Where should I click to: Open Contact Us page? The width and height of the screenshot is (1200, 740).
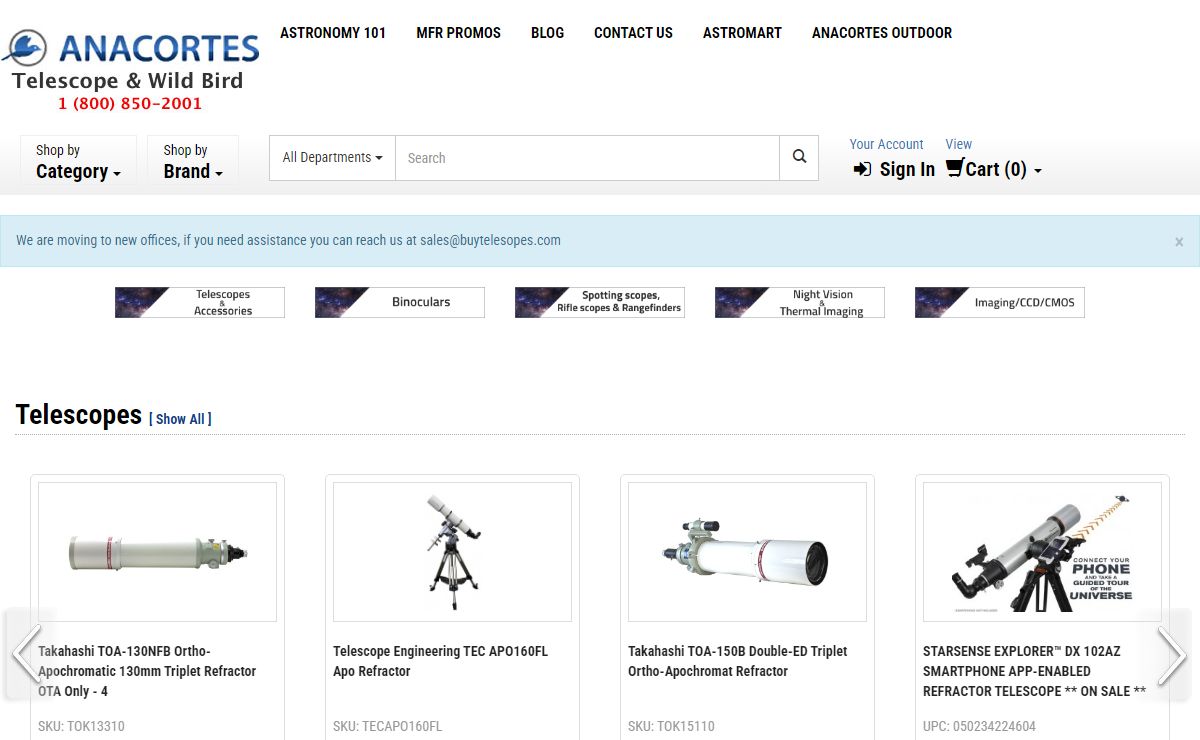tap(633, 33)
